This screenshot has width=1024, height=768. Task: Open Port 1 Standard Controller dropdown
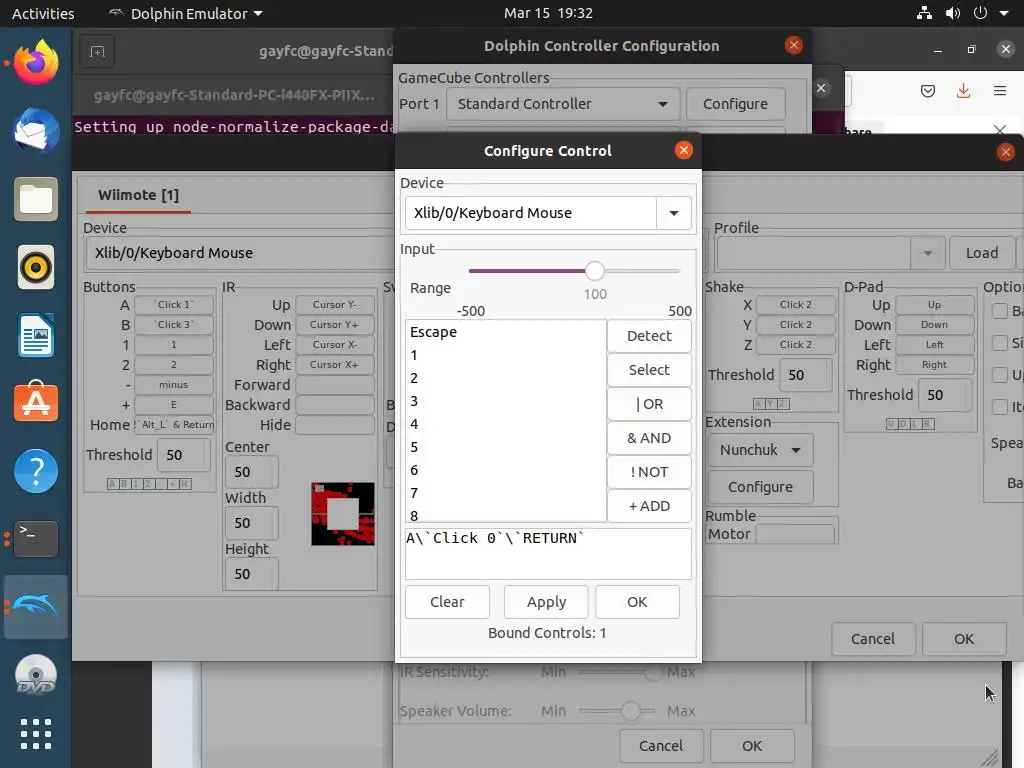pos(563,104)
